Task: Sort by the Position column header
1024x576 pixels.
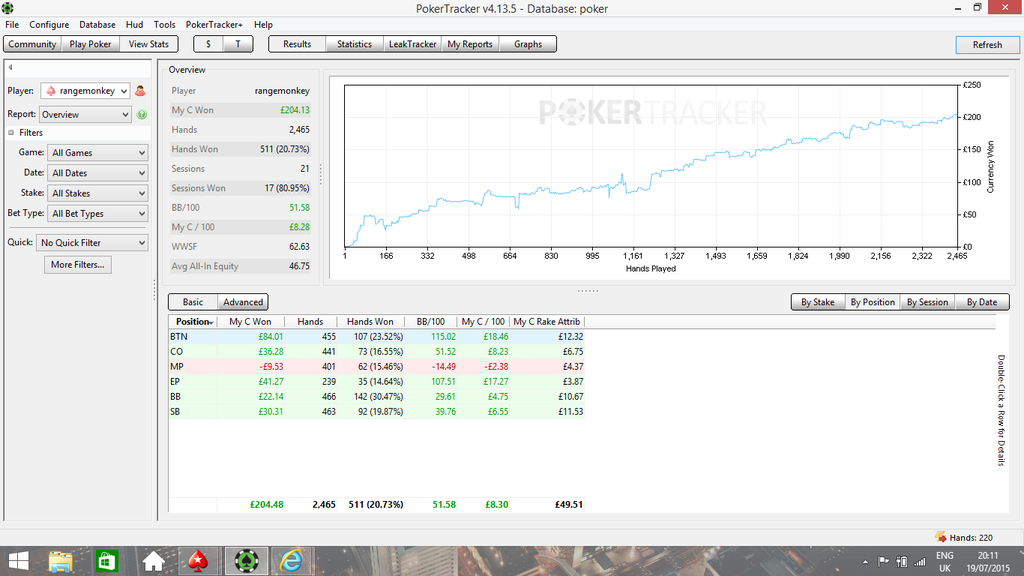Action: (x=193, y=322)
